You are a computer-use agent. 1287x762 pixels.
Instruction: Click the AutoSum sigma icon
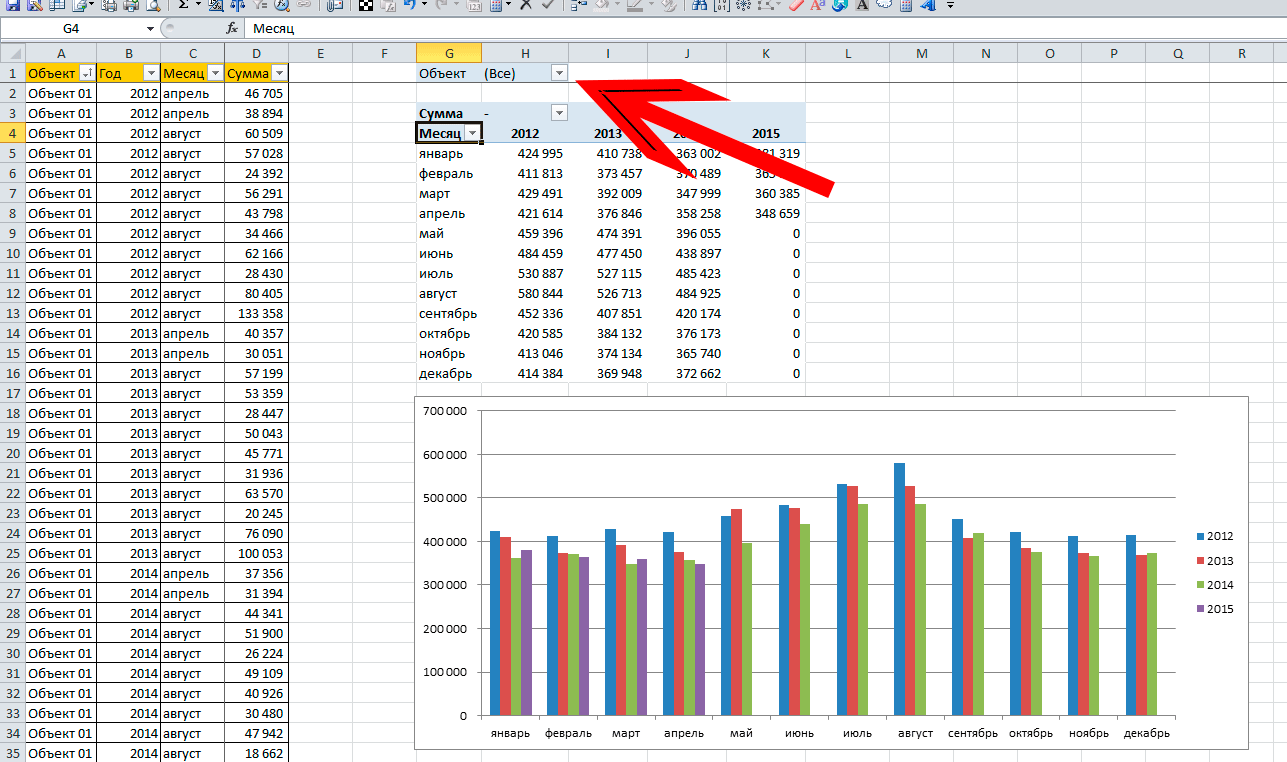pyautogui.click(x=183, y=5)
